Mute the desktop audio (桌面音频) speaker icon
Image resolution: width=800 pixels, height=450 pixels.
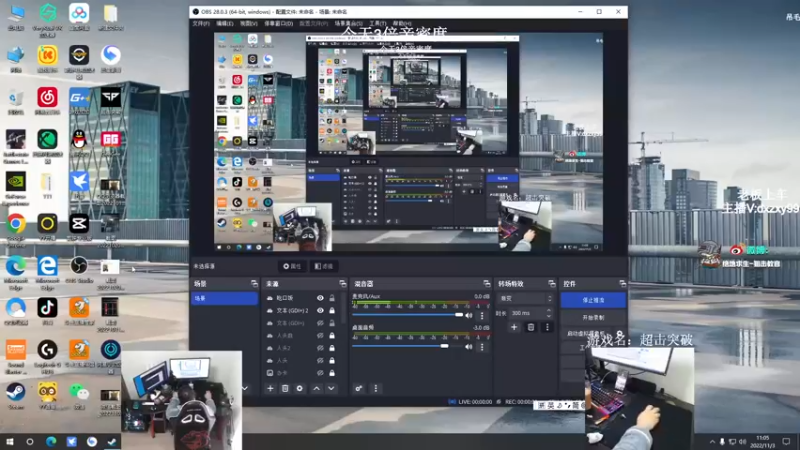(x=469, y=347)
